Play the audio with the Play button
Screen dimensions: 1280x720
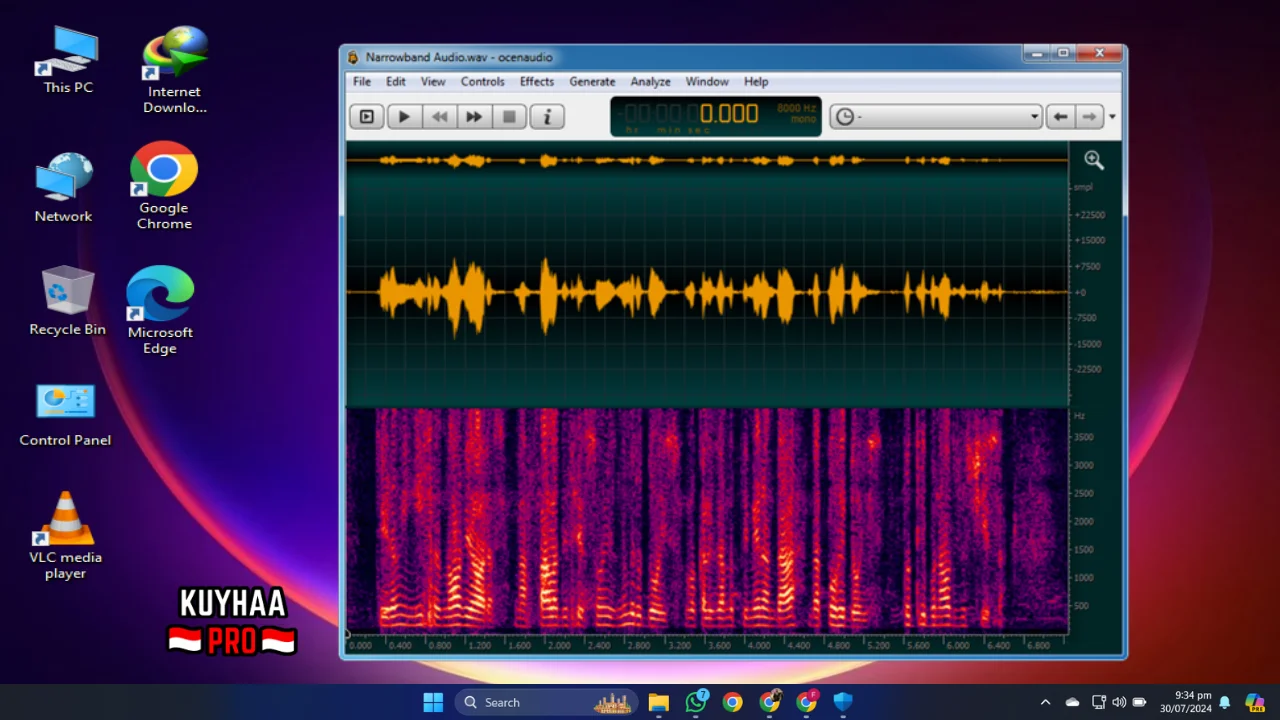click(404, 117)
